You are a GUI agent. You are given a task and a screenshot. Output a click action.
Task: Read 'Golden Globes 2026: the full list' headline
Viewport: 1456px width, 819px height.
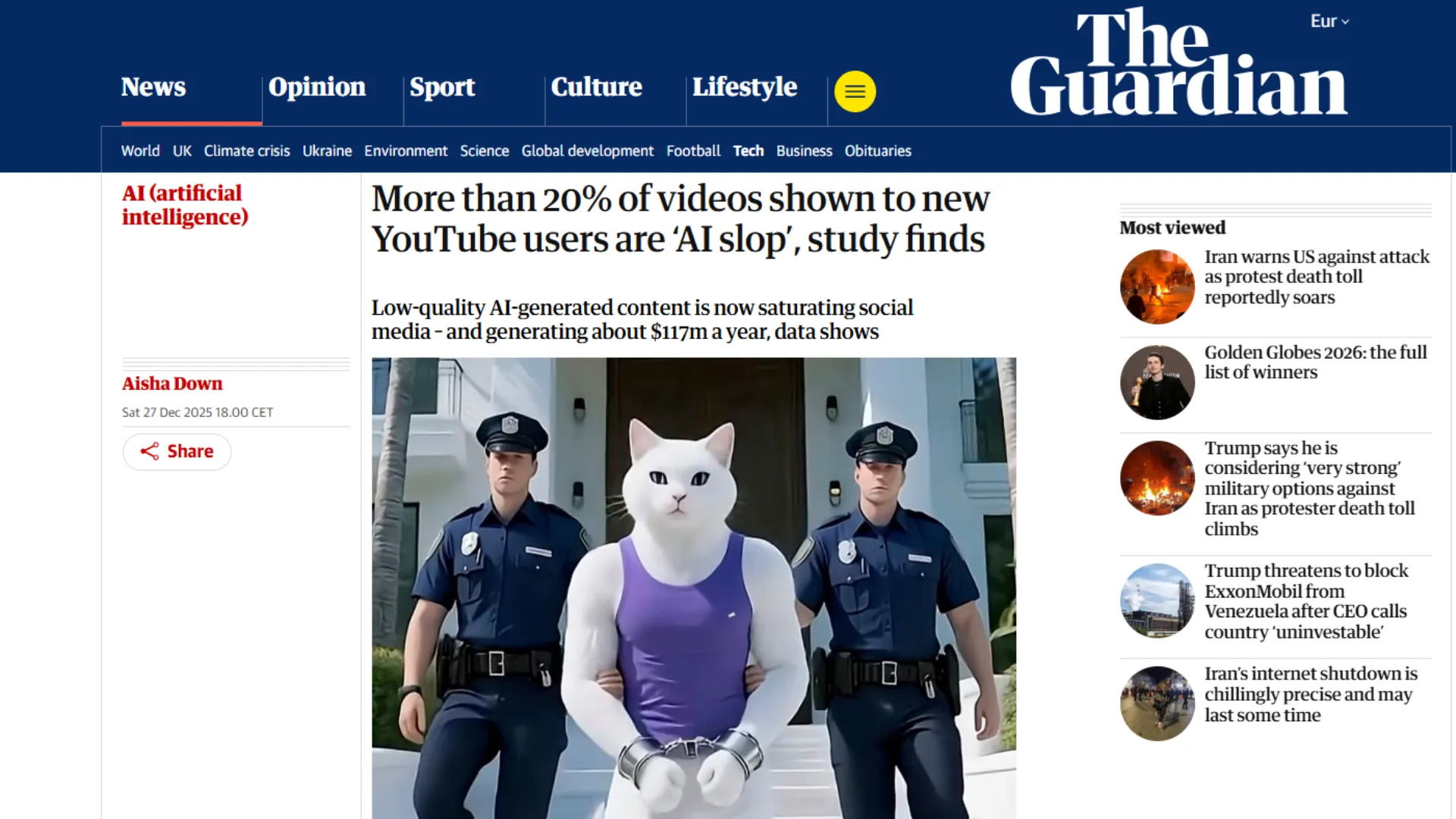pyautogui.click(x=1316, y=362)
